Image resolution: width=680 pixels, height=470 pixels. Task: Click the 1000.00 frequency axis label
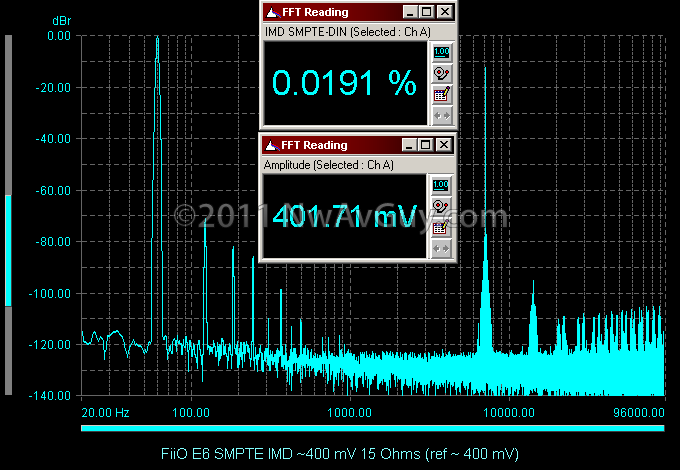[x=350, y=413]
